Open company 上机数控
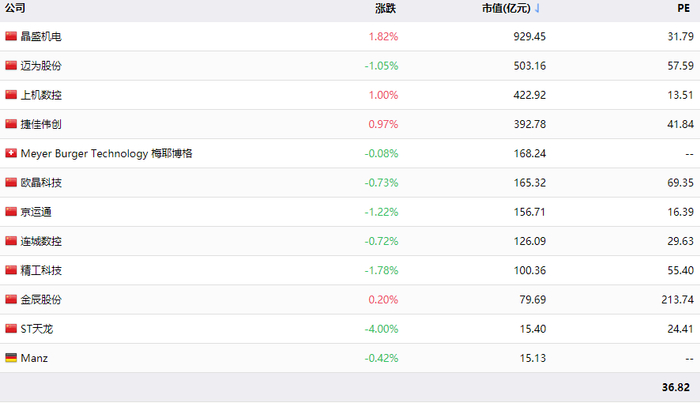 click(41, 95)
